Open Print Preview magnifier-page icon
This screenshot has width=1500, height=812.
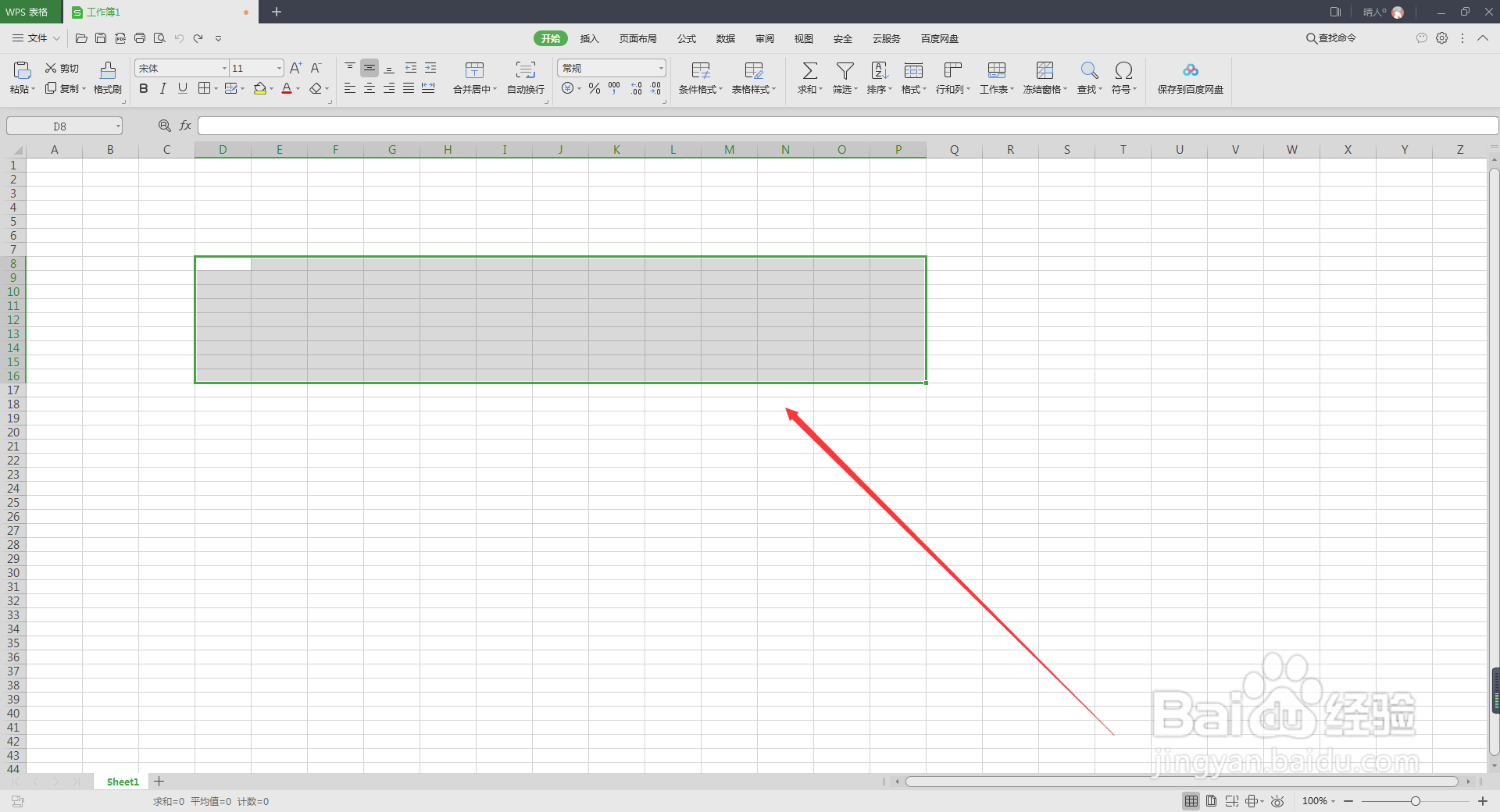[159, 37]
